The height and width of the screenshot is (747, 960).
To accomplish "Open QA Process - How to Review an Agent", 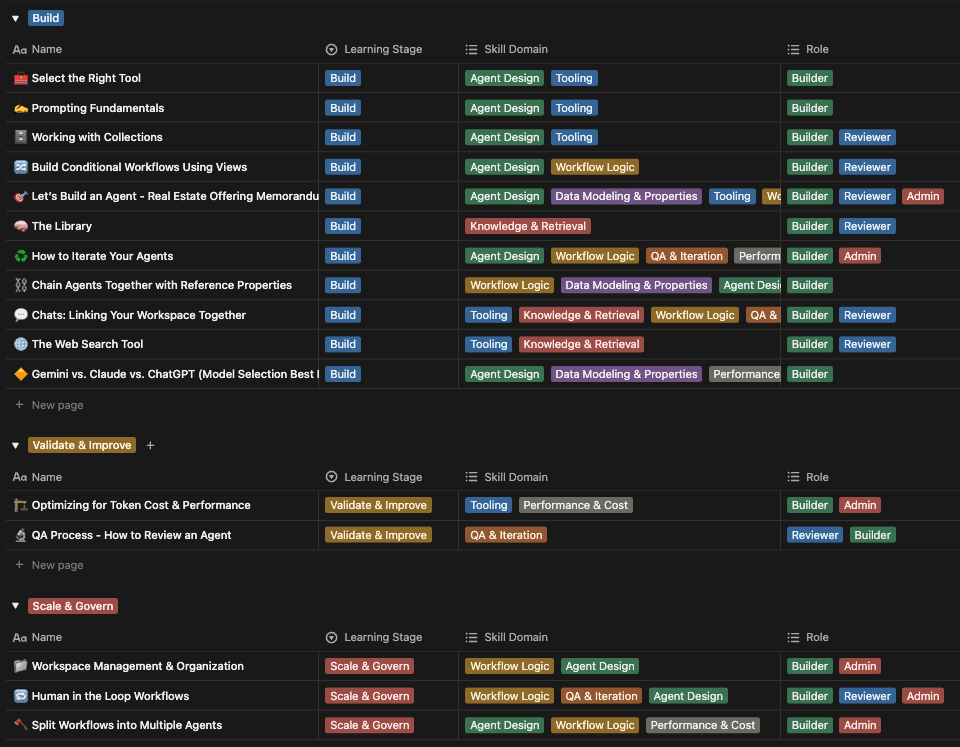I will [131, 535].
